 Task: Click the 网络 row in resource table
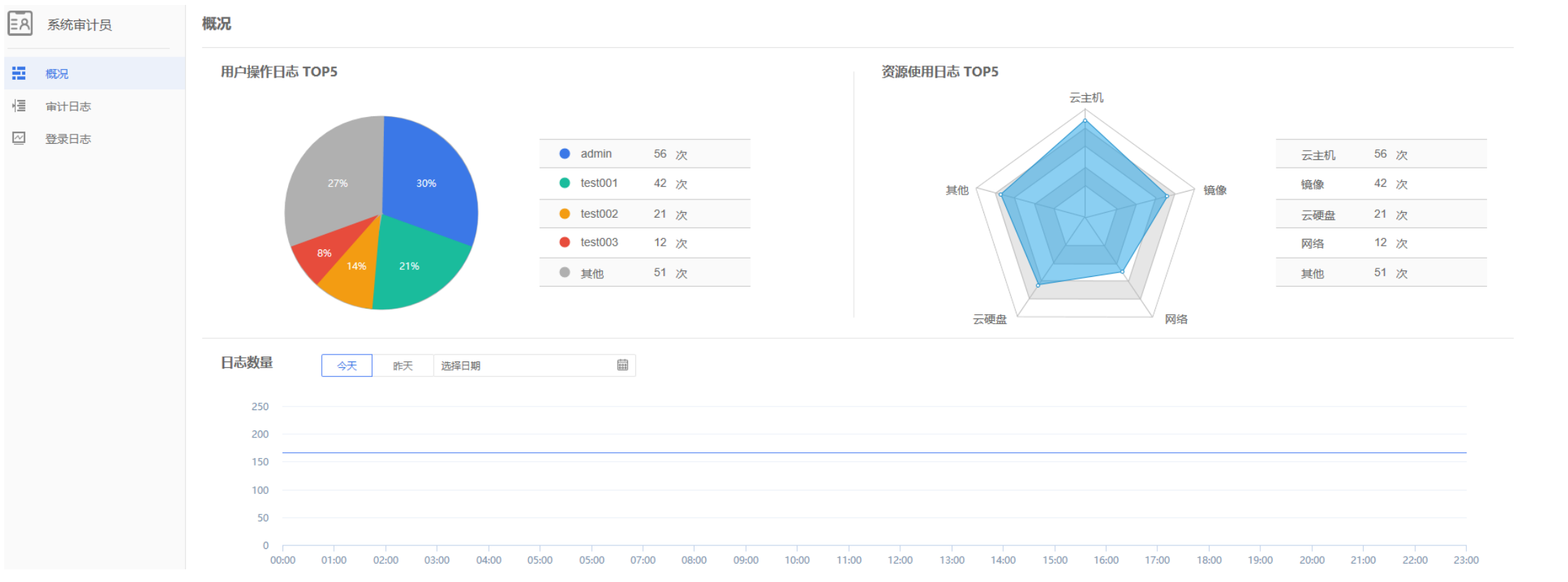(1381, 243)
